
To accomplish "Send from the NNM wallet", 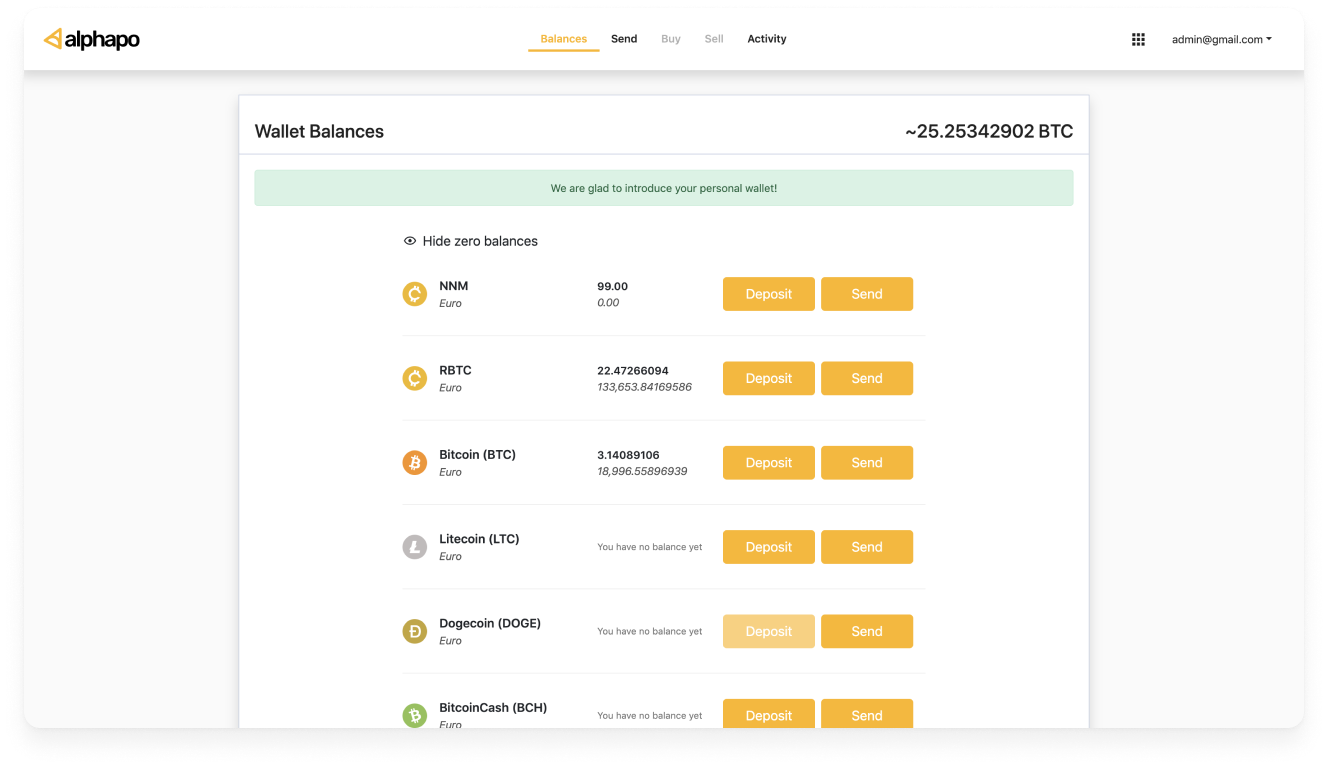I will (867, 294).
